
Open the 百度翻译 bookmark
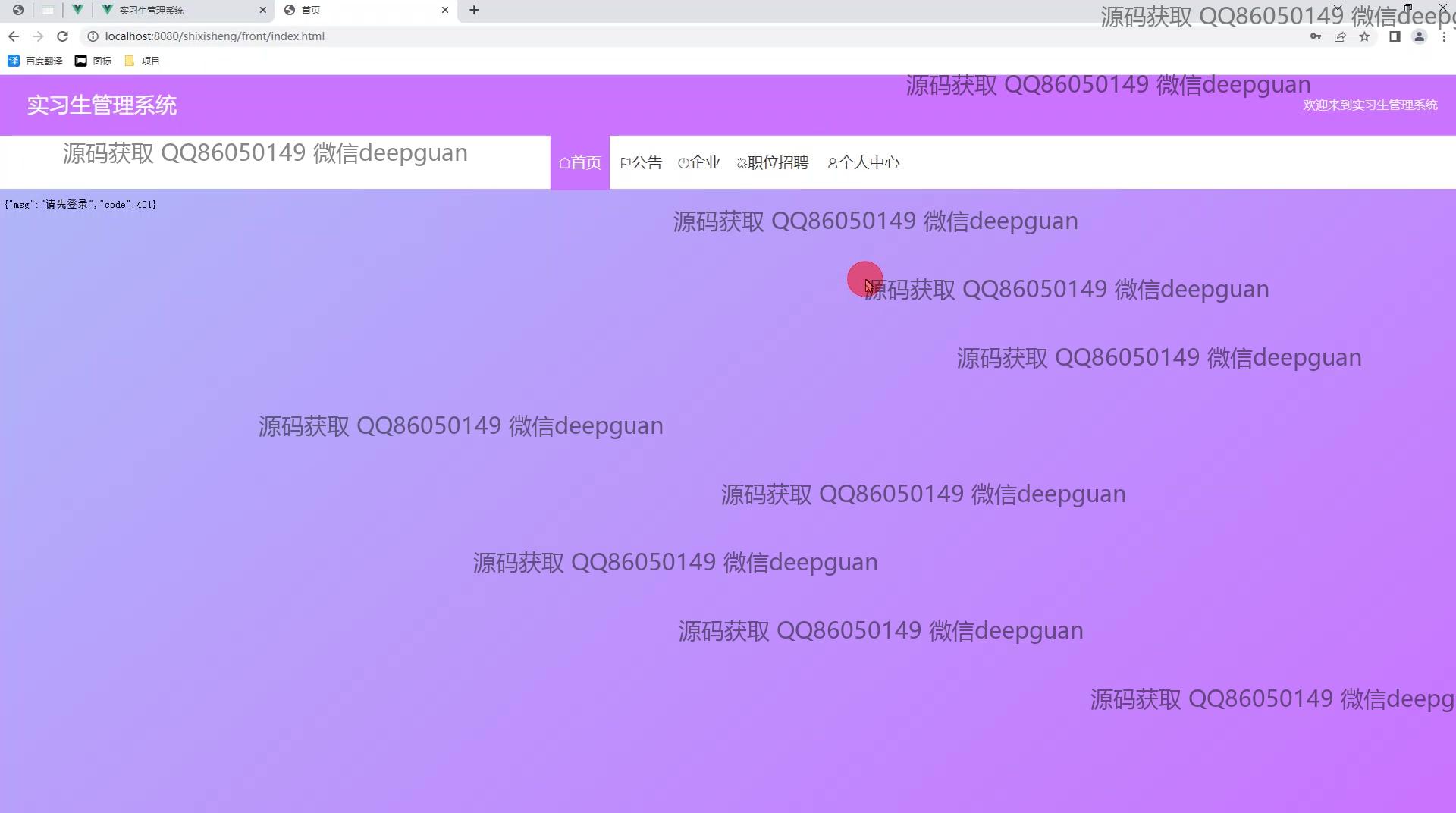[x=36, y=61]
